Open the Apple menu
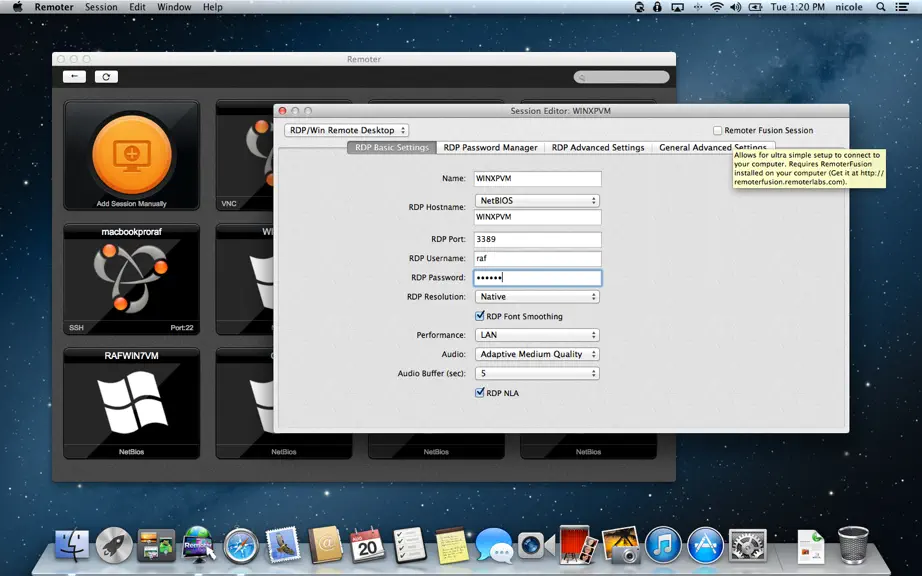 17,7
